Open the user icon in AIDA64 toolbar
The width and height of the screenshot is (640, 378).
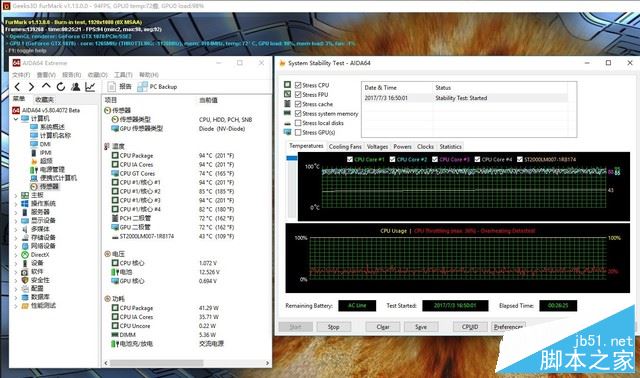(x=76, y=87)
